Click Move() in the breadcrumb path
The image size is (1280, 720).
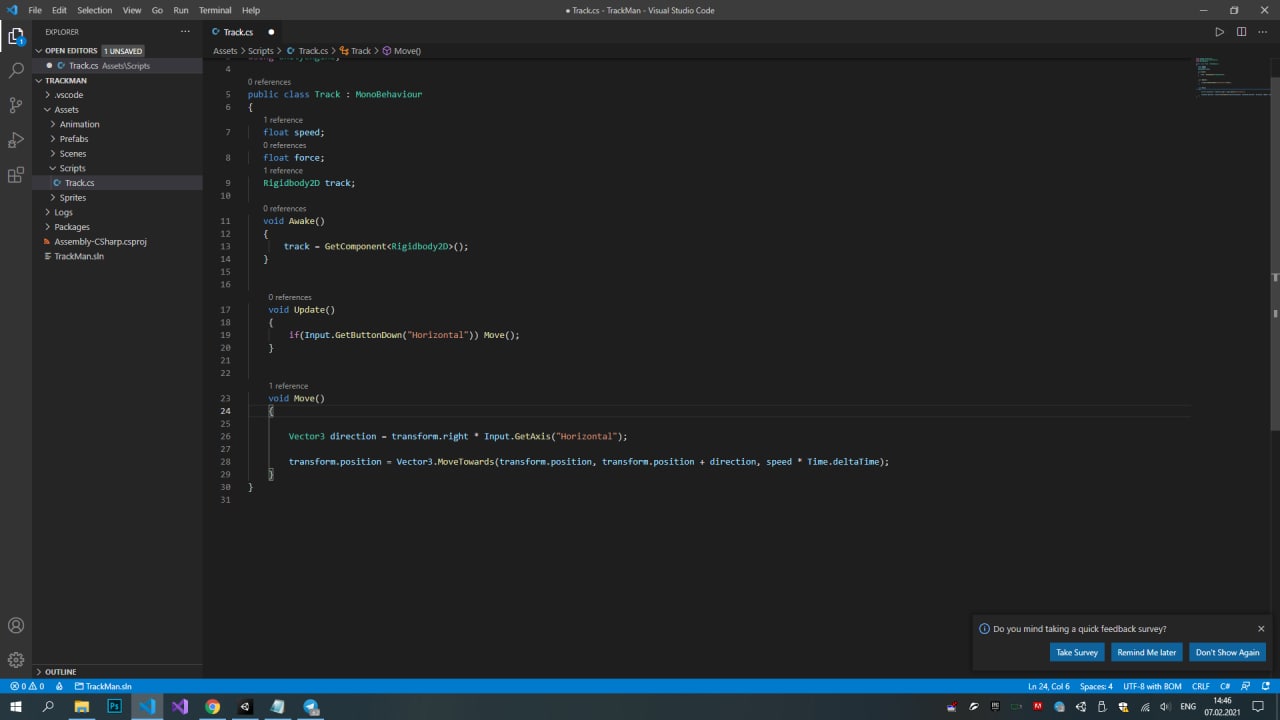coord(402,51)
